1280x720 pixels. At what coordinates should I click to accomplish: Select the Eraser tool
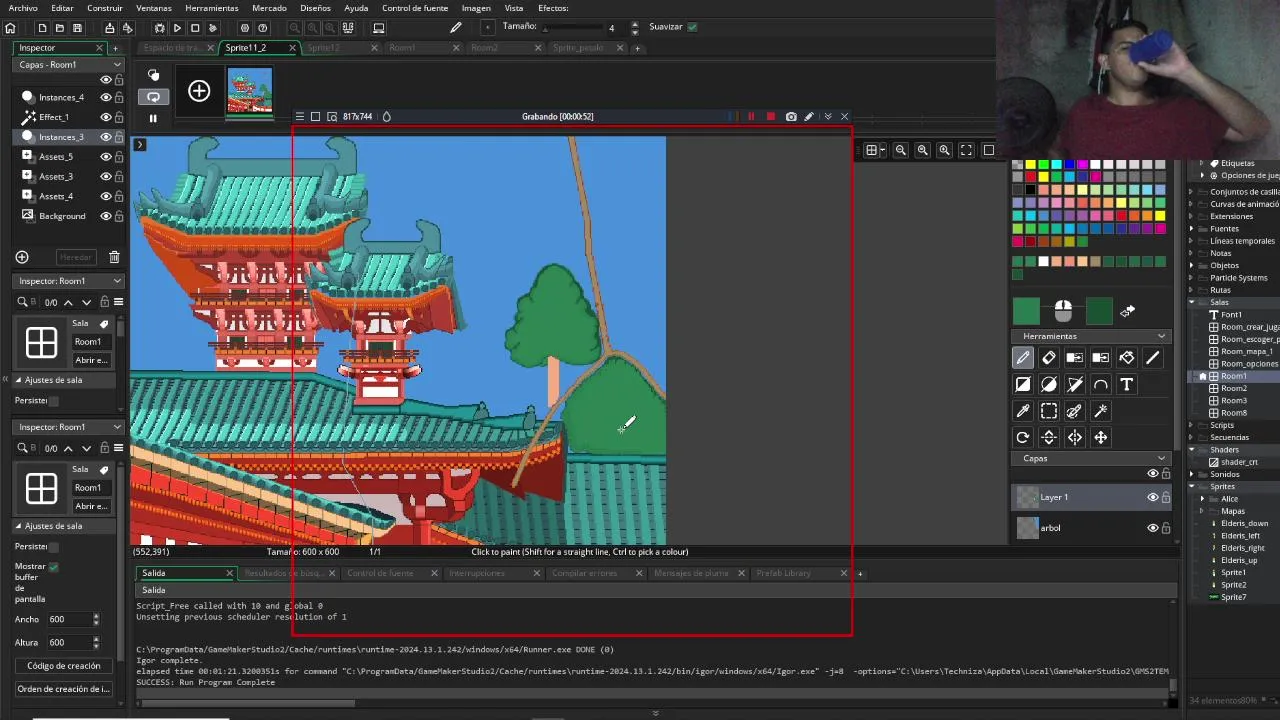(x=1049, y=358)
